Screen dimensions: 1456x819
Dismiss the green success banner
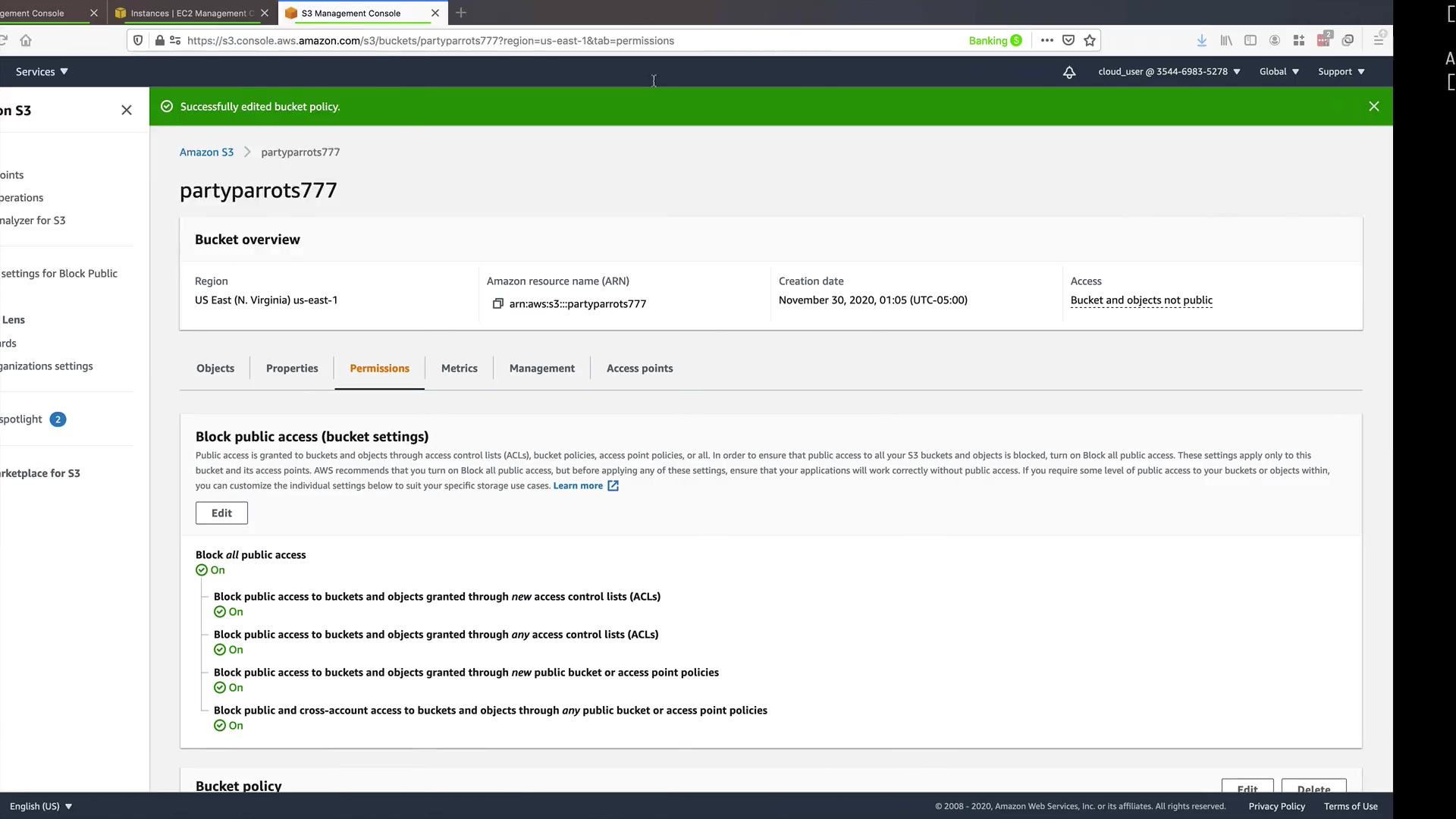(x=1373, y=106)
